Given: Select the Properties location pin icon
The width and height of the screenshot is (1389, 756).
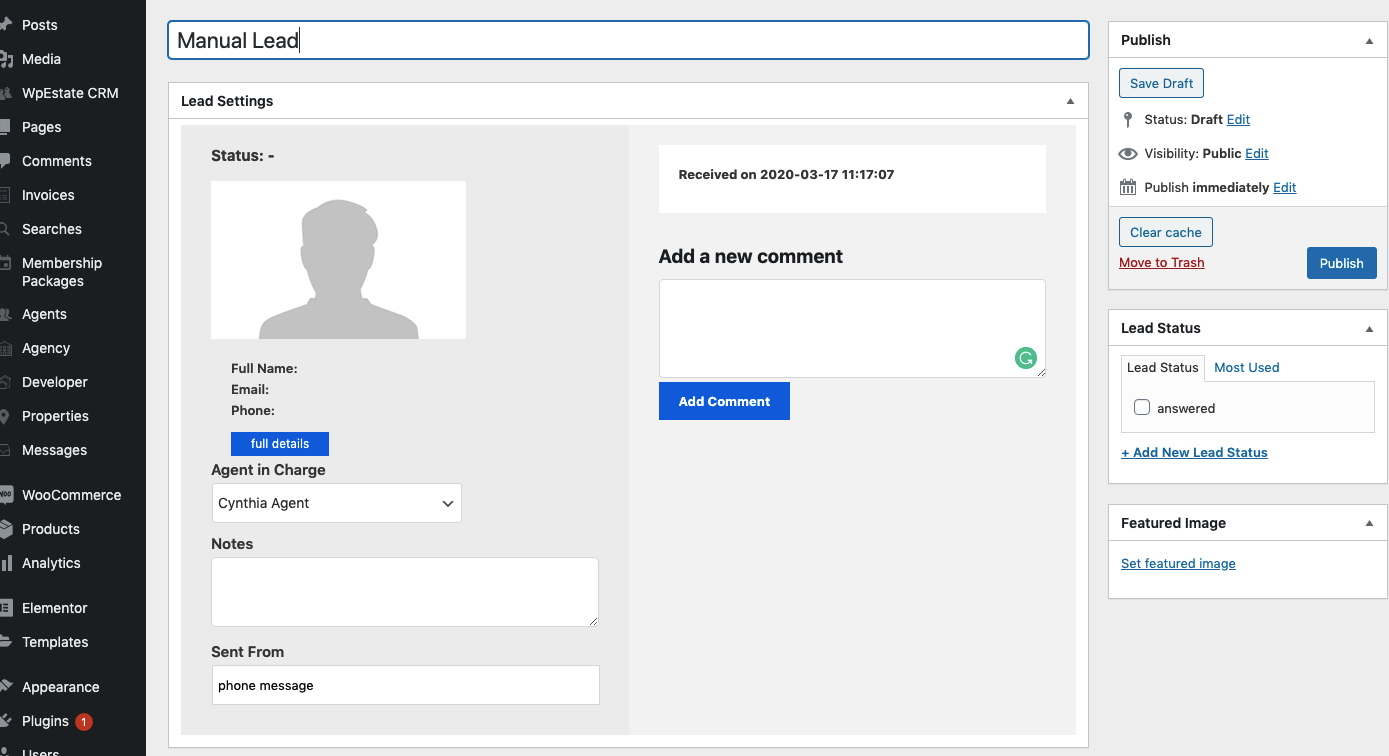Looking at the screenshot, I should coord(6,416).
